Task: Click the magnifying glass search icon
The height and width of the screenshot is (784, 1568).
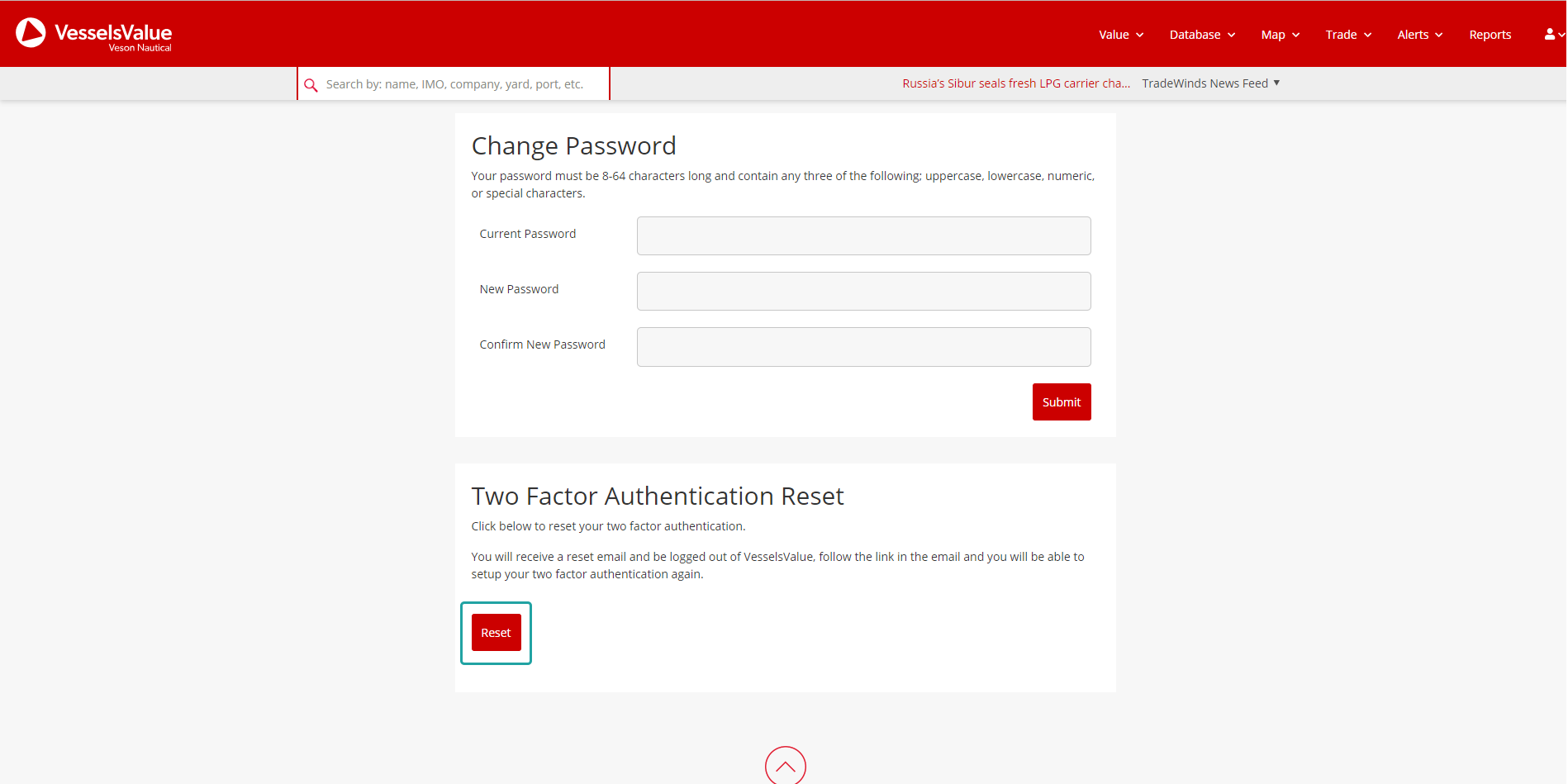Action: coord(311,84)
